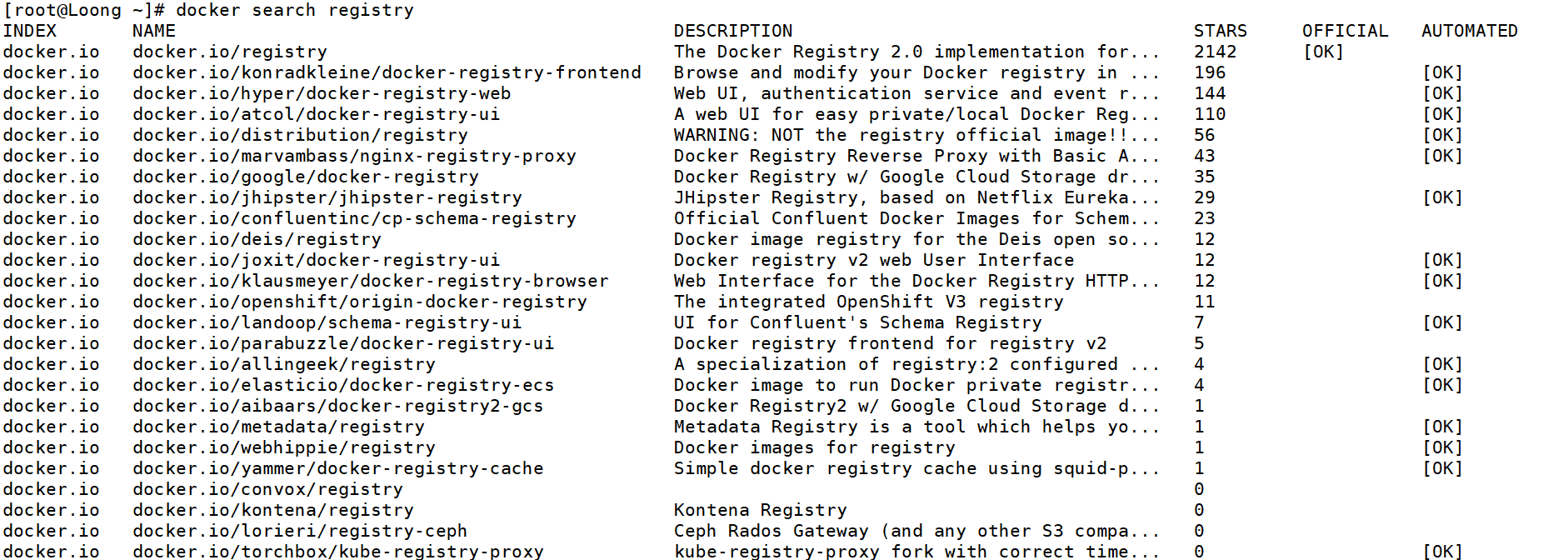
Task: Click the hyper/docker-registry-web image name
Action: click(322, 93)
